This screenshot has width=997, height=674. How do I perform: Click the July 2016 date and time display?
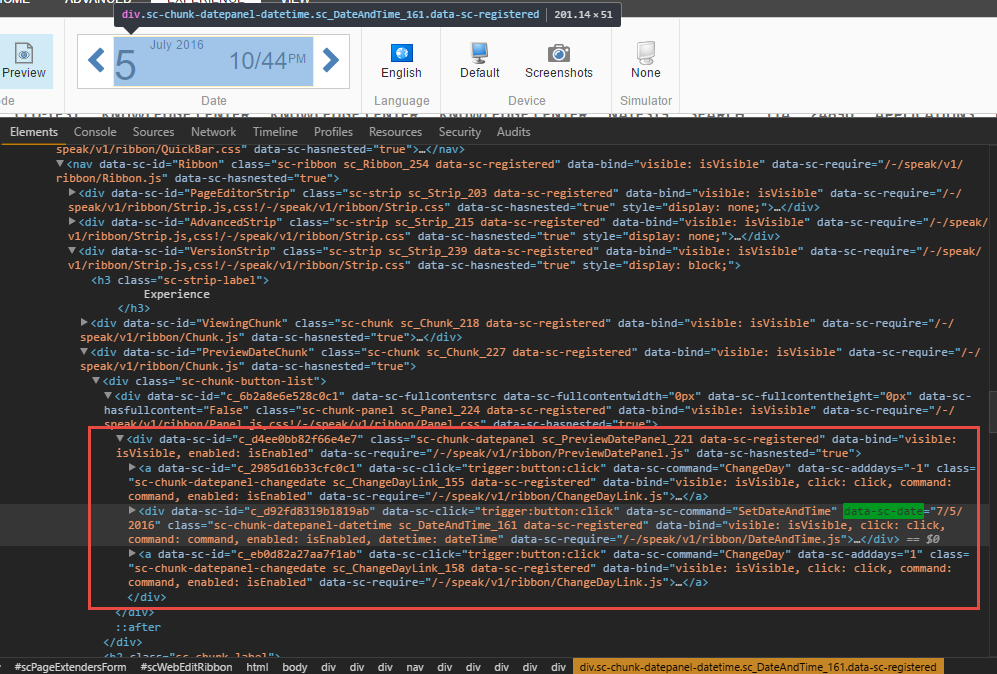[213, 61]
